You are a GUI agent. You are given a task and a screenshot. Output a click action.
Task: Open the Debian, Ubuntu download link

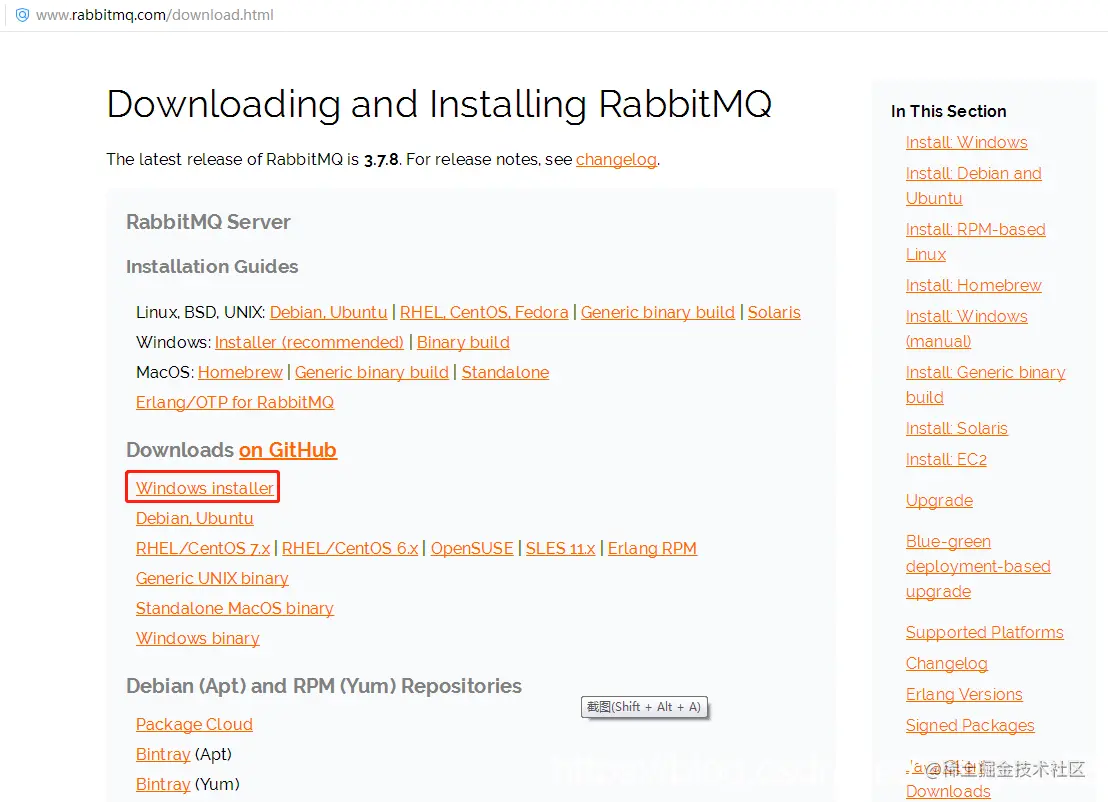pos(194,518)
